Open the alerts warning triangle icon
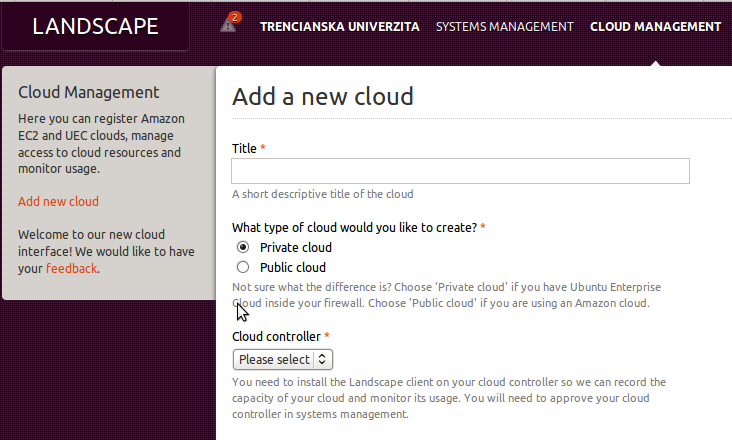The image size is (732, 440). coord(227,25)
